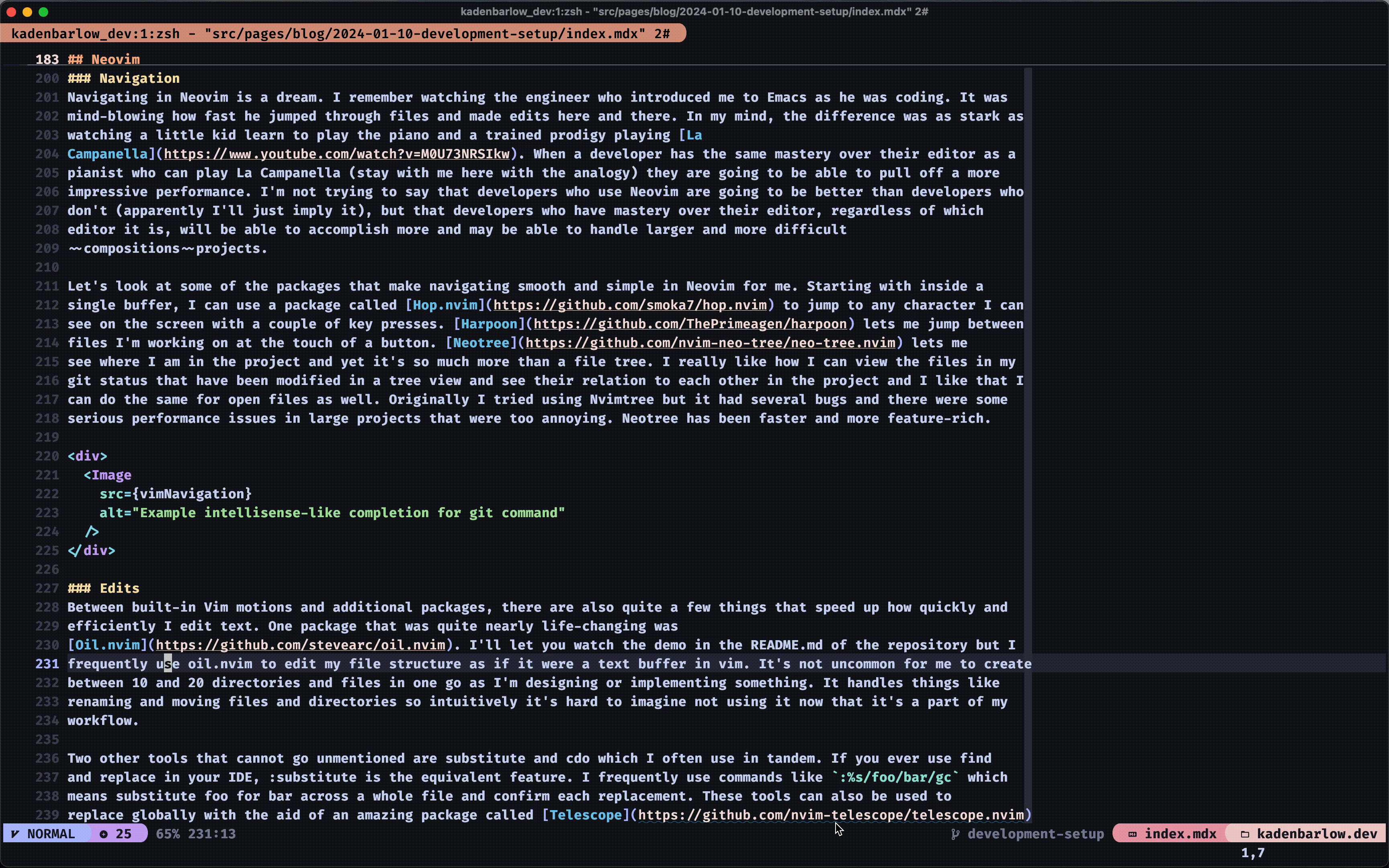Viewport: 1389px width, 868px height.
Task: Click the yellow minimize window button
Action: coord(28,12)
